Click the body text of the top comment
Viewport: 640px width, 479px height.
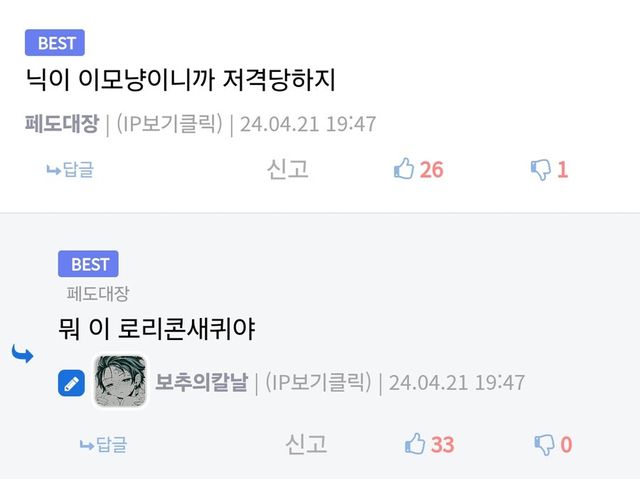click(x=185, y=81)
